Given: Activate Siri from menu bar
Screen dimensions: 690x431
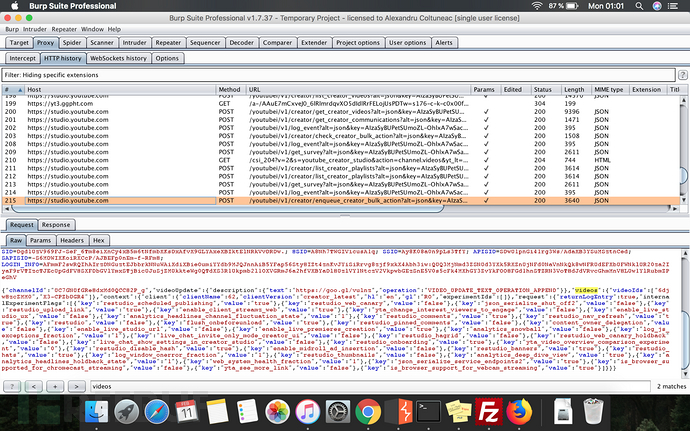Looking at the screenshot, I should point(657,6).
